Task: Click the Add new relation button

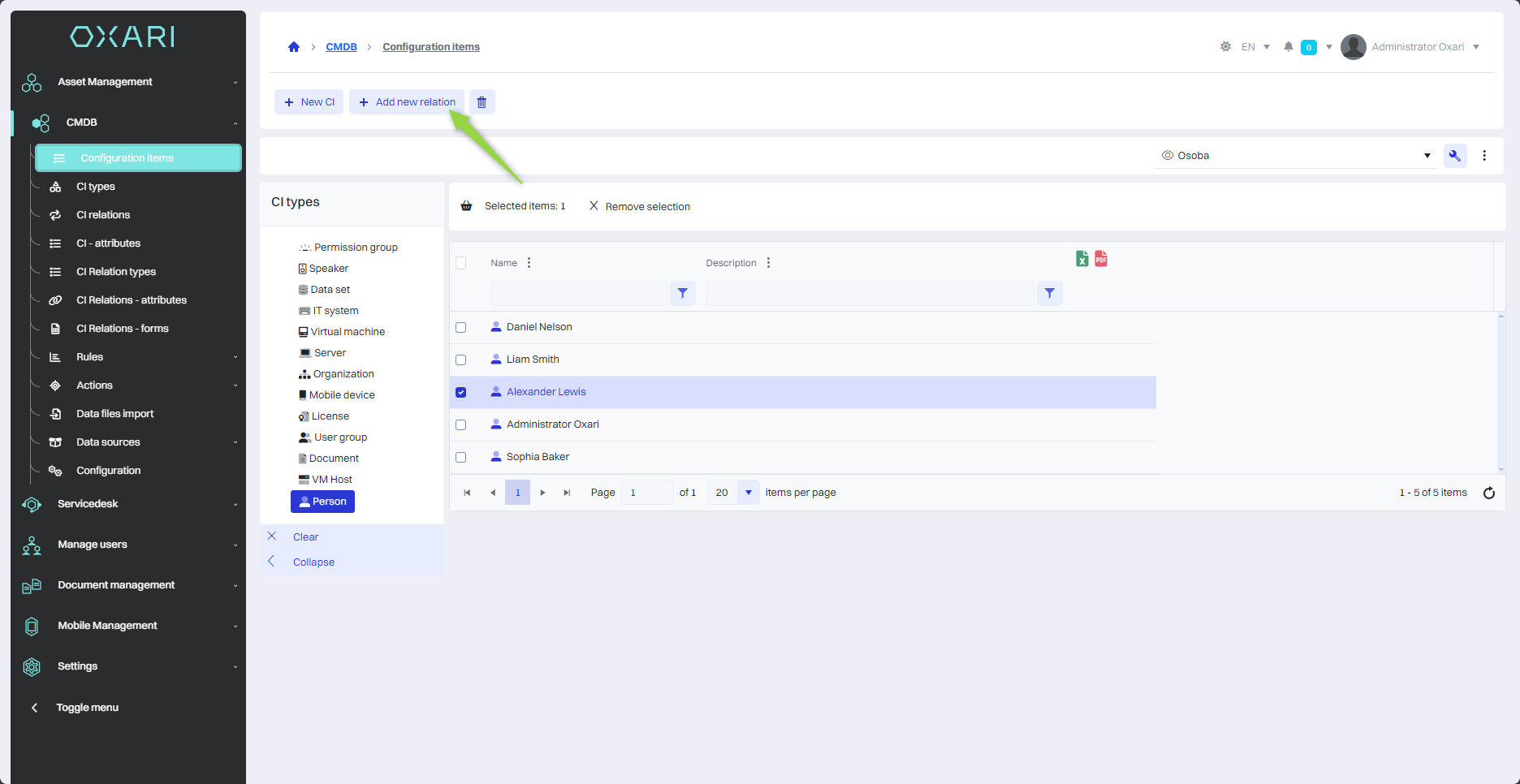Action: (407, 102)
